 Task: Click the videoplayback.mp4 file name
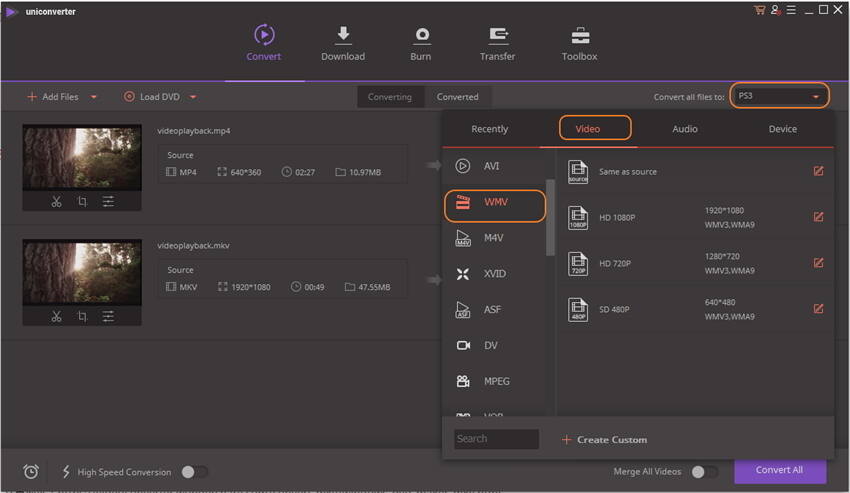pyautogui.click(x=194, y=131)
